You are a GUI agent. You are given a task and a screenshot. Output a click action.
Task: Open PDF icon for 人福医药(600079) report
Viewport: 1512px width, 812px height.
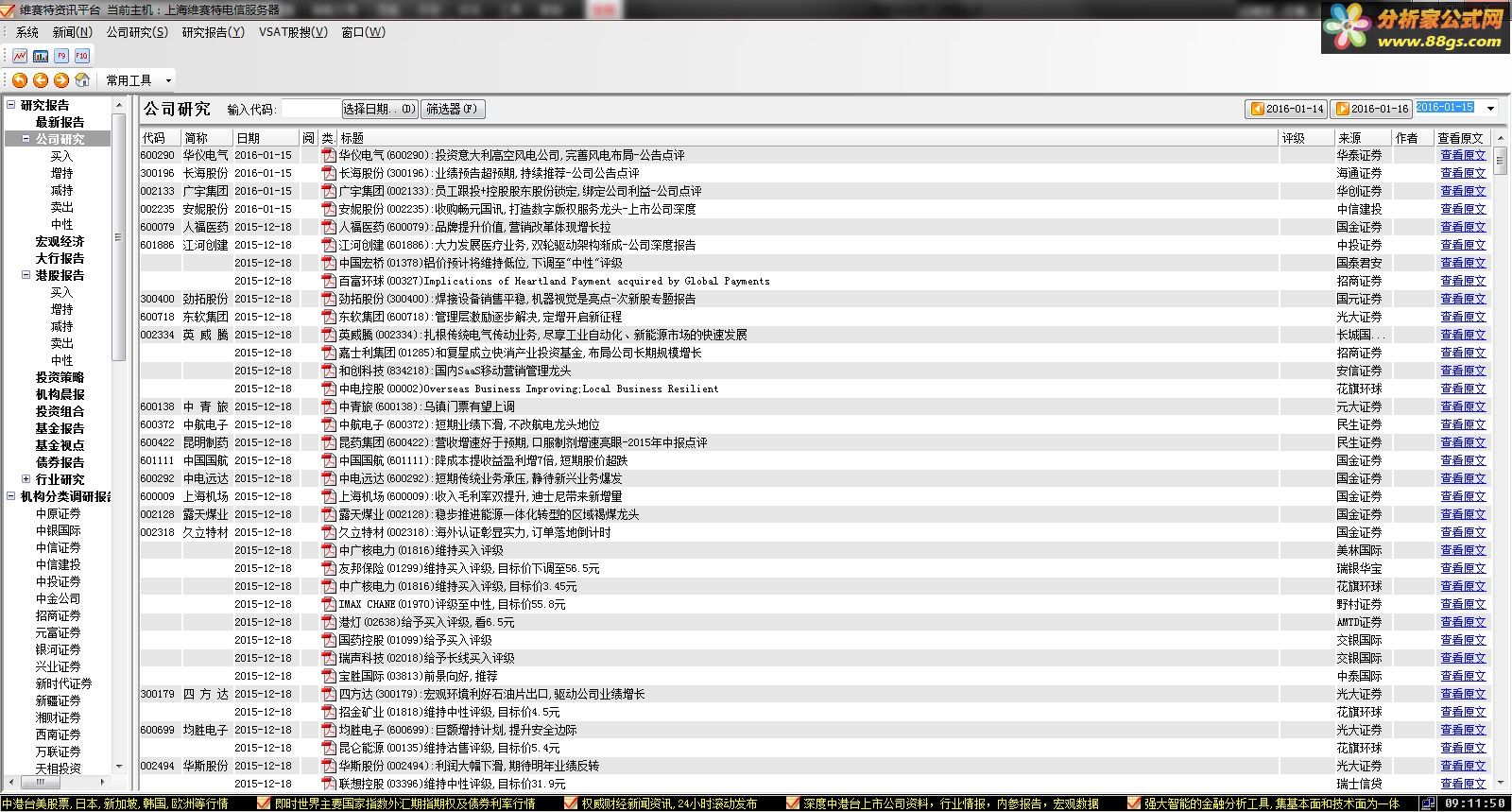pos(329,227)
